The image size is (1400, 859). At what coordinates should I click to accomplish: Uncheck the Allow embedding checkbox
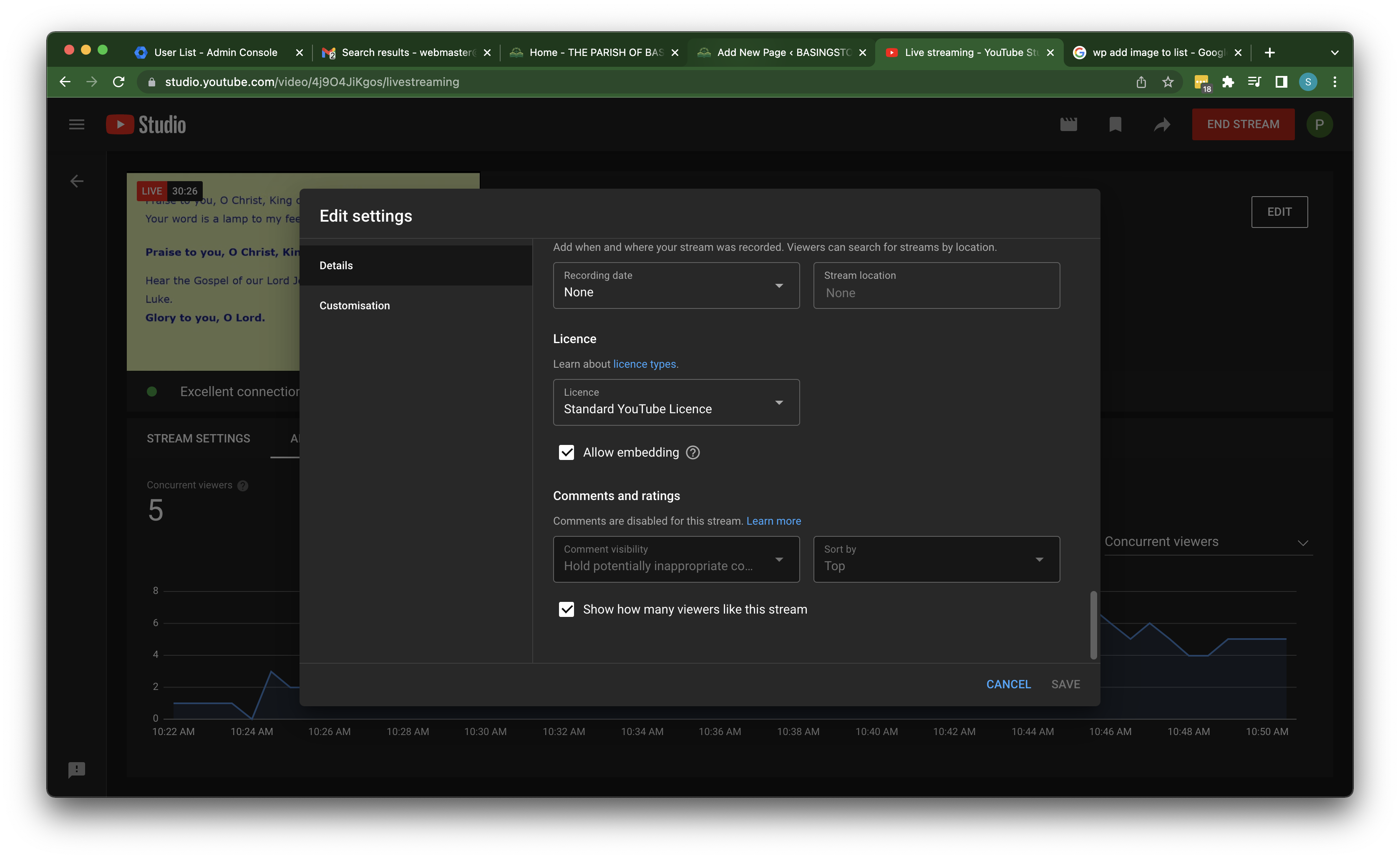click(x=566, y=452)
